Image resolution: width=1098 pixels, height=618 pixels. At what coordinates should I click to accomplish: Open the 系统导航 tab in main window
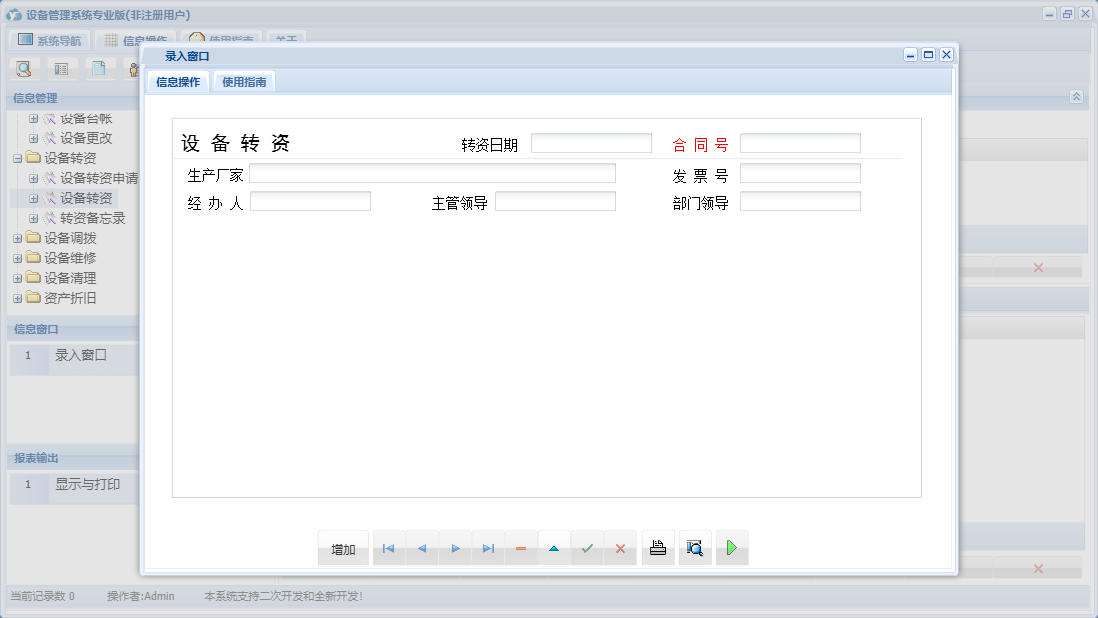tap(50, 41)
